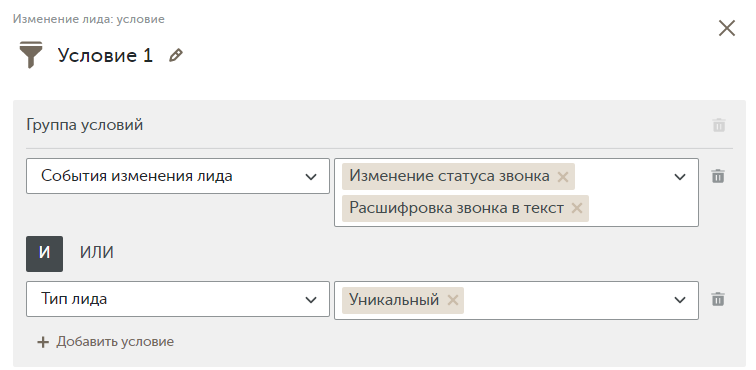The height and width of the screenshot is (370, 756).
Task: Expand the lead type values dropdown arrow
Action: click(x=680, y=300)
